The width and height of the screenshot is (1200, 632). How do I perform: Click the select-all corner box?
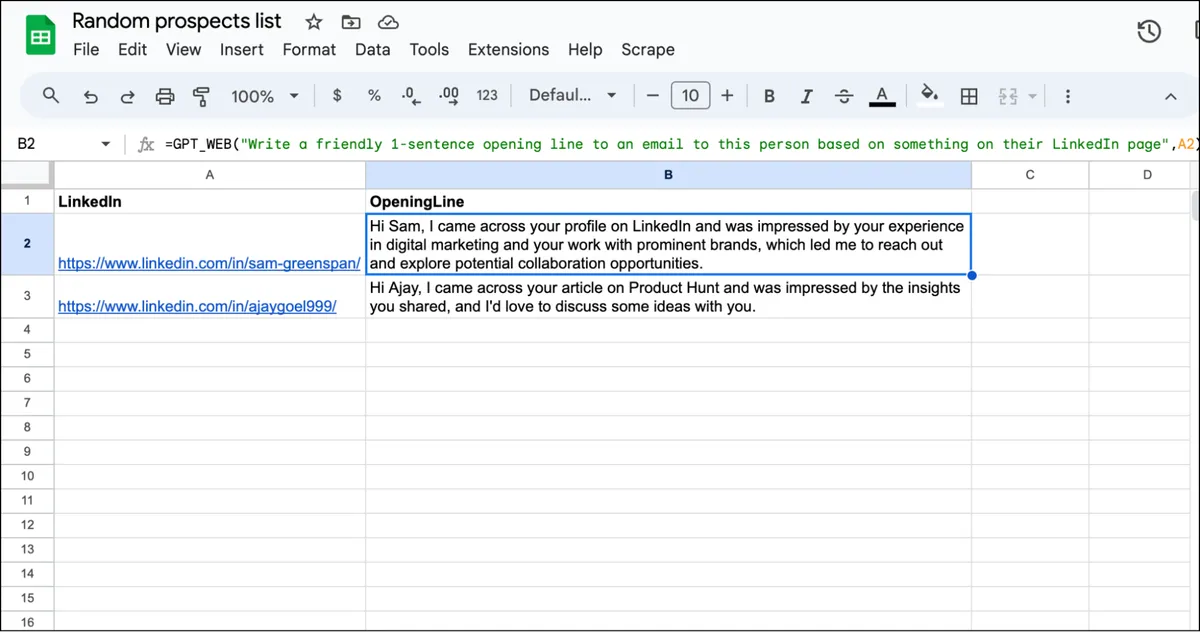click(x=27, y=174)
